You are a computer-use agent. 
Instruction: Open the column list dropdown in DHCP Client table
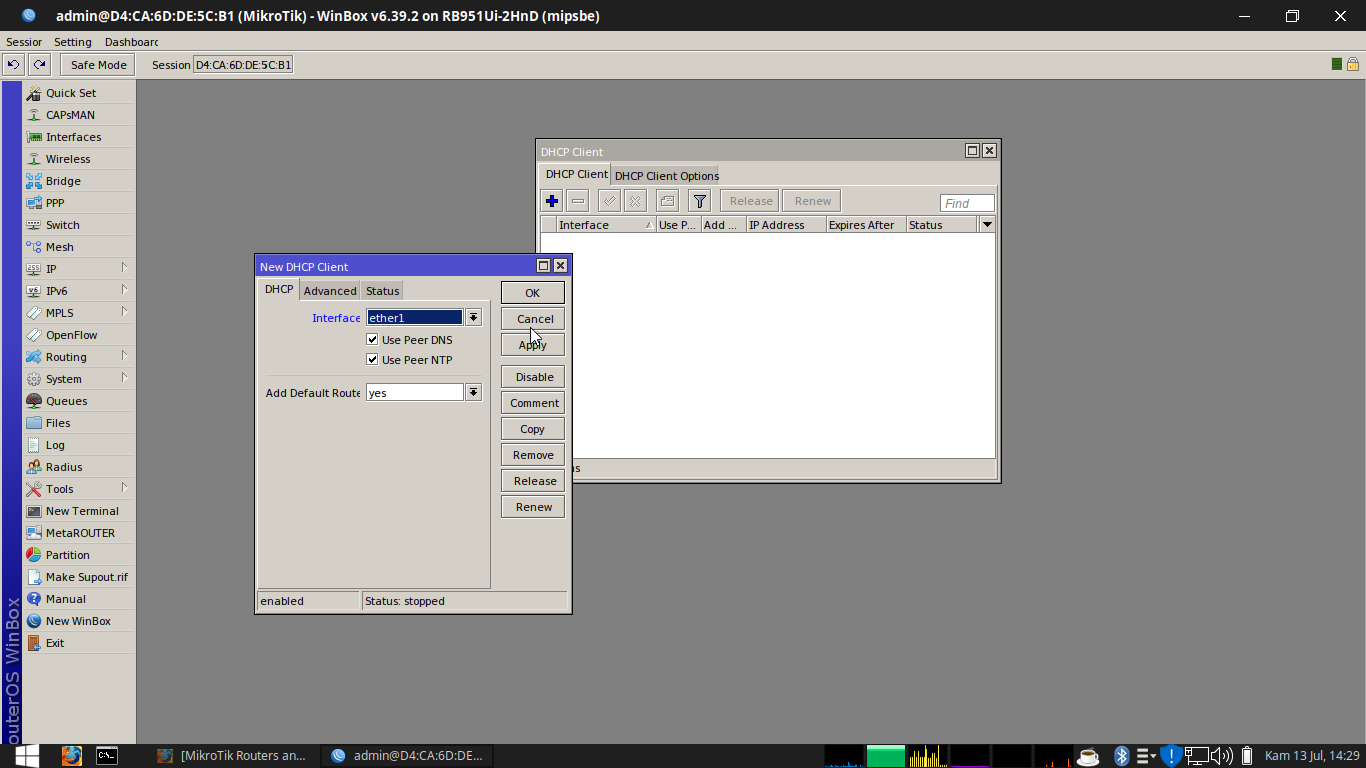tap(988, 225)
